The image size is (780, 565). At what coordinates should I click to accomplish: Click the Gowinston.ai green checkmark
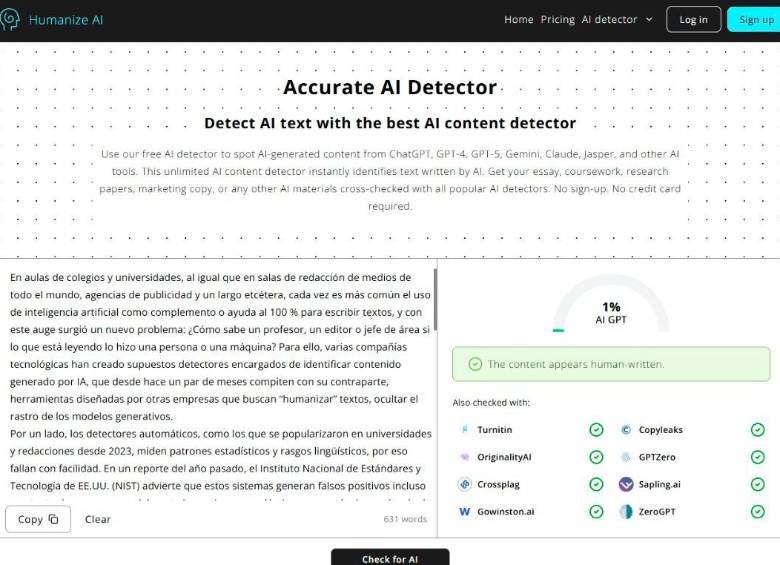click(x=596, y=511)
